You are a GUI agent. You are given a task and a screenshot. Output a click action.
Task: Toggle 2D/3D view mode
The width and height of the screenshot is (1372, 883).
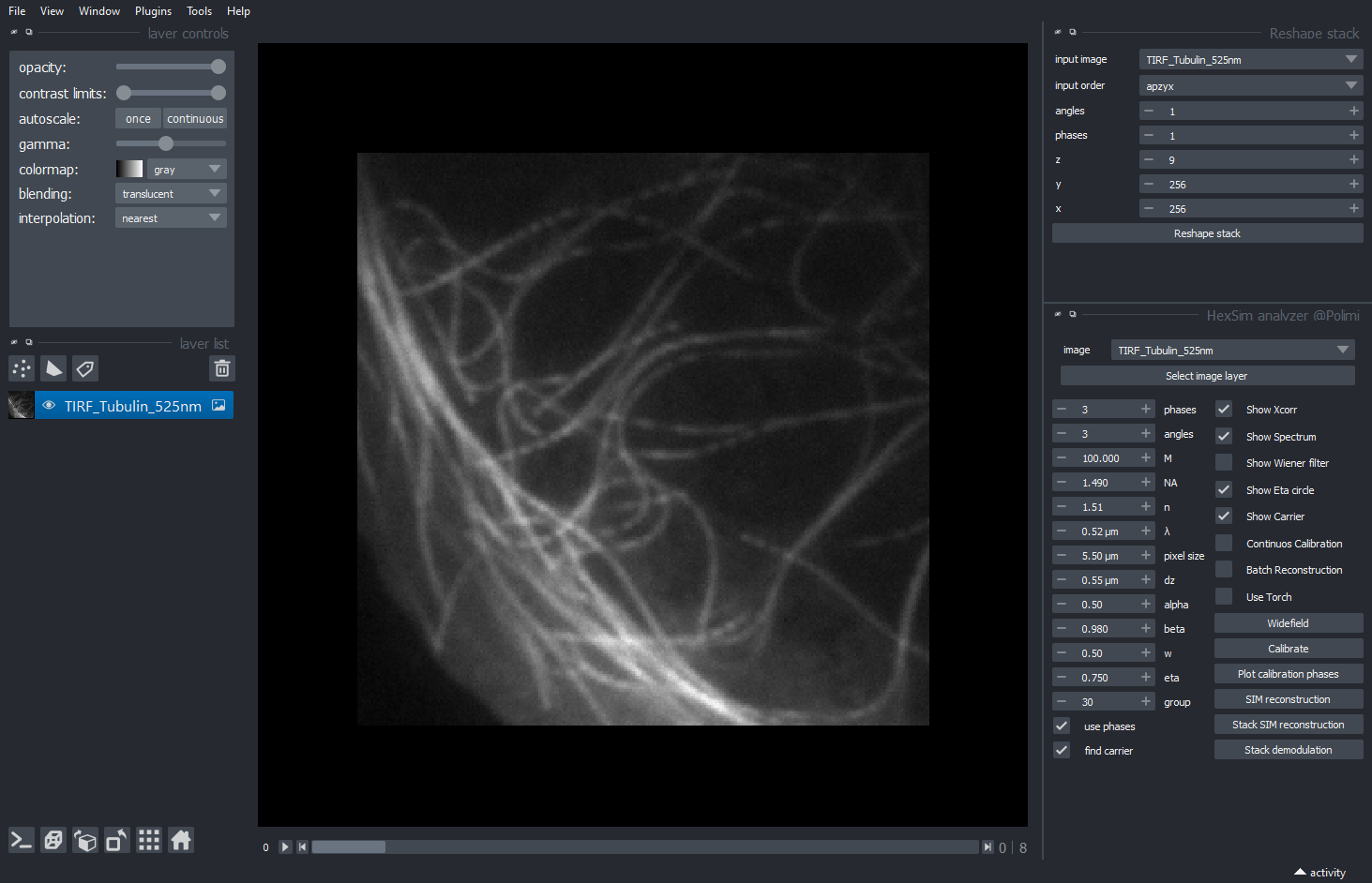click(x=53, y=840)
